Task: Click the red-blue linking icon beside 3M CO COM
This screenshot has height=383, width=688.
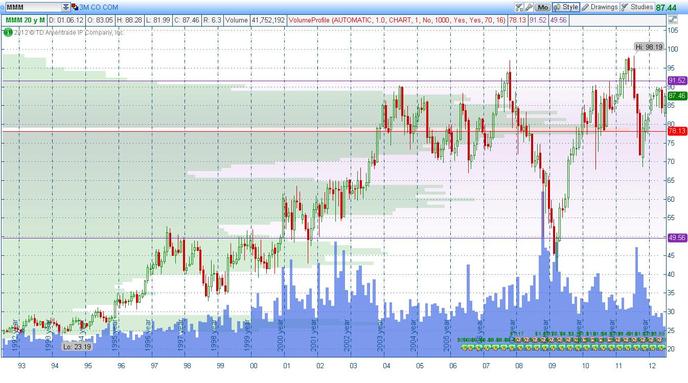Action: click(x=74, y=7)
